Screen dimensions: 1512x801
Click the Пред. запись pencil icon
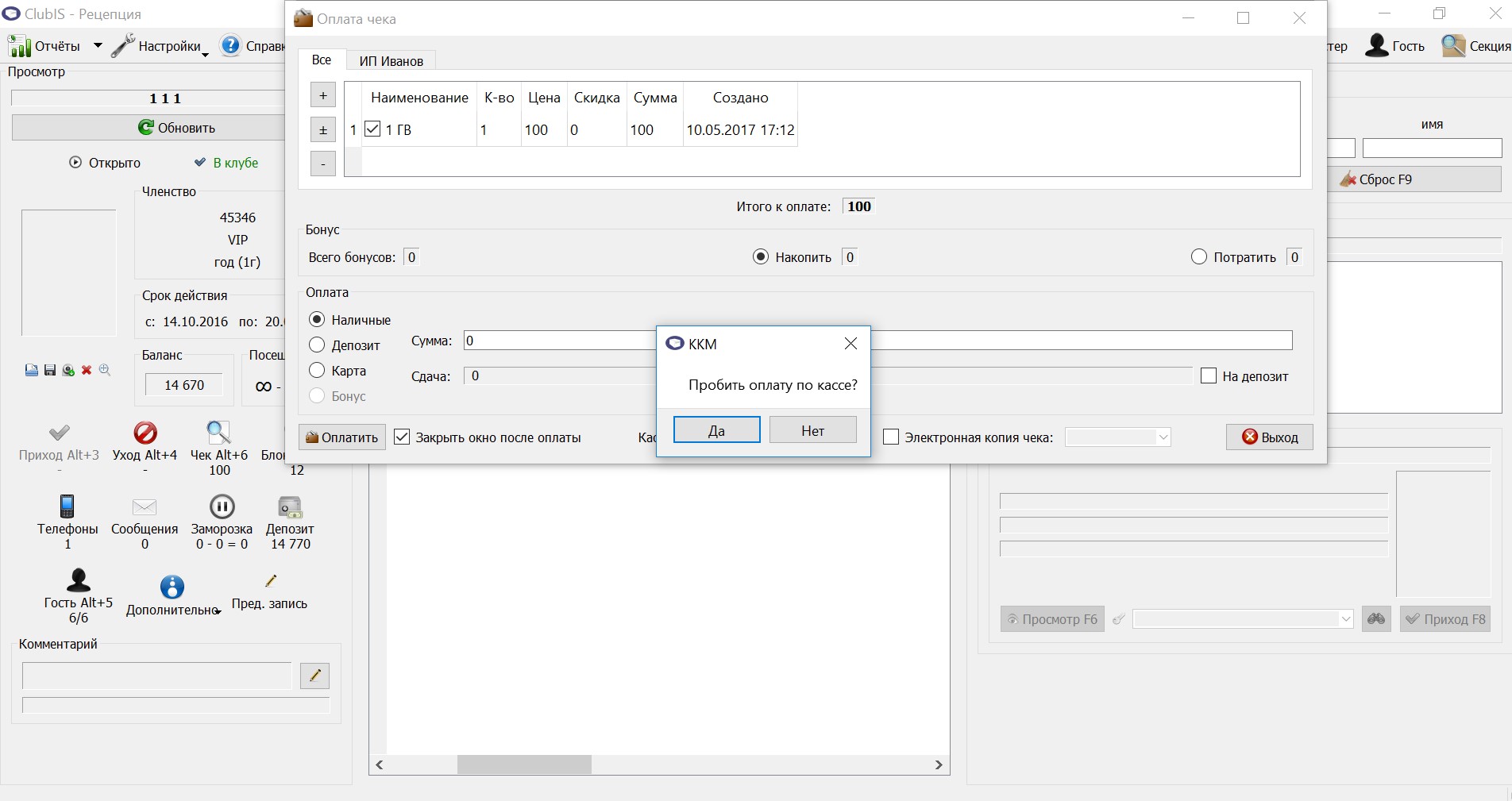coord(270,581)
